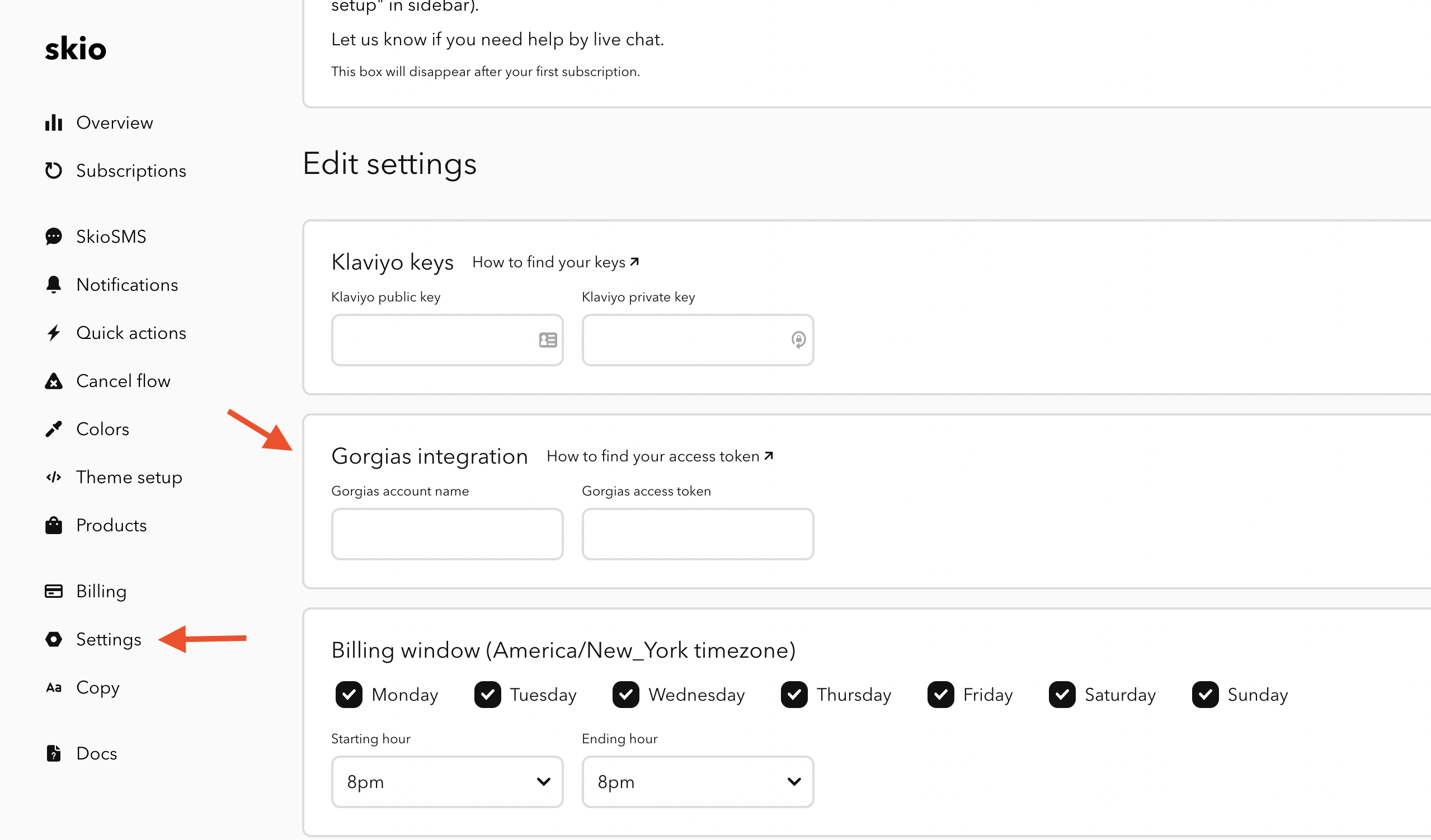Click the 'Gorgias integration' section title
Viewport: 1431px width, 840px height.
(430, 456)
